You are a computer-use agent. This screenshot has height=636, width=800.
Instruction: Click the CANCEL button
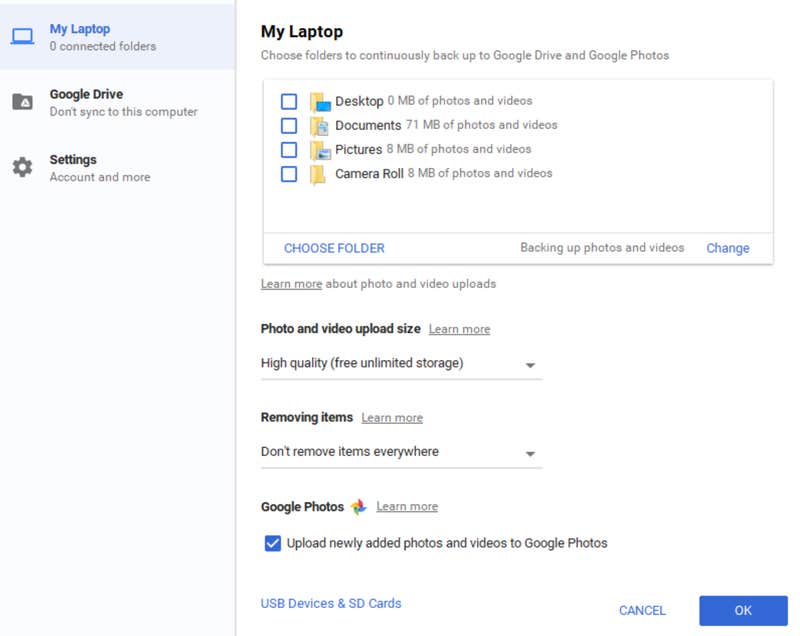click(x=642, y=610)
